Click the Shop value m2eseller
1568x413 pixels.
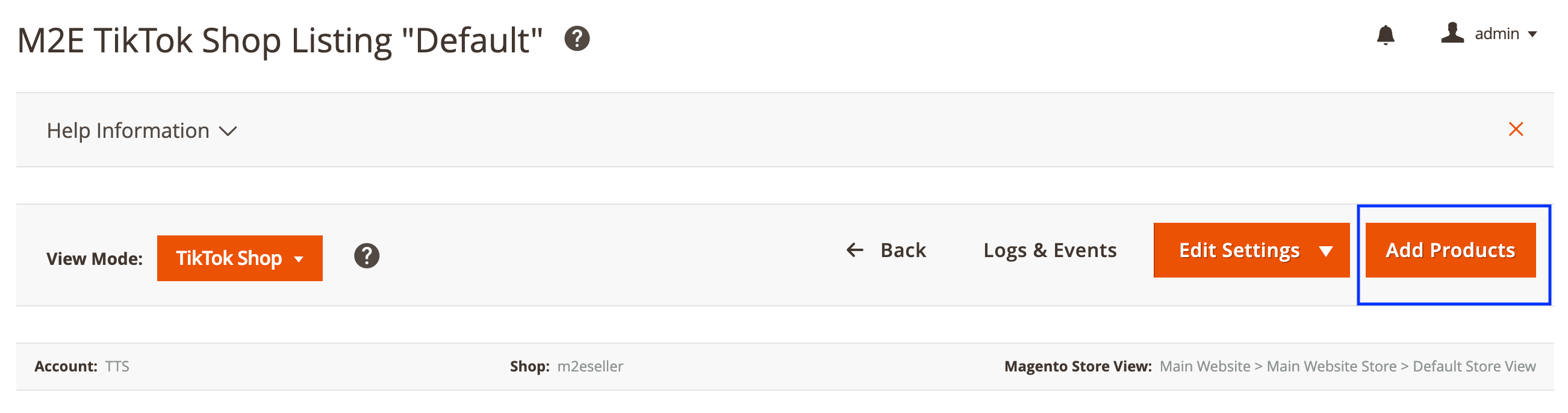coord(590,366)
